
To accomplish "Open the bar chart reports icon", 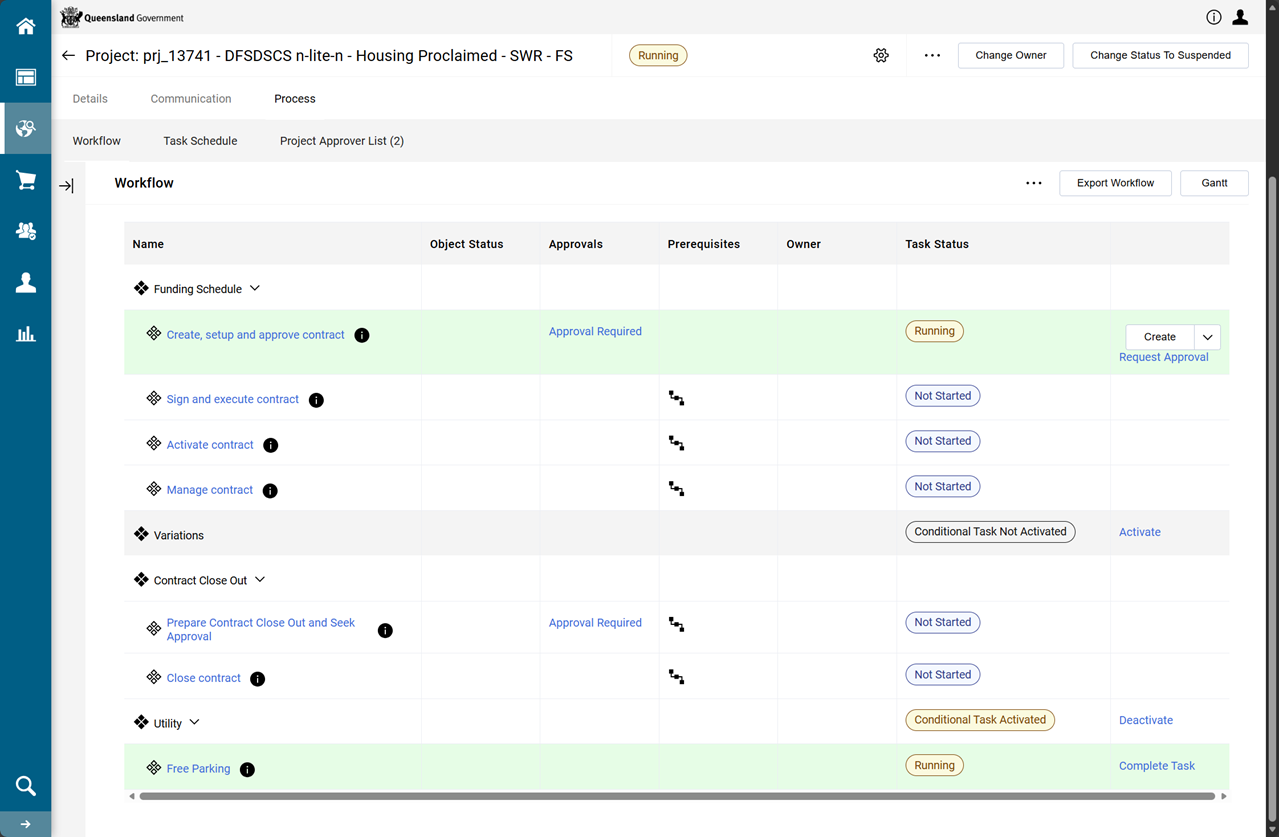I will click(26, 334).
